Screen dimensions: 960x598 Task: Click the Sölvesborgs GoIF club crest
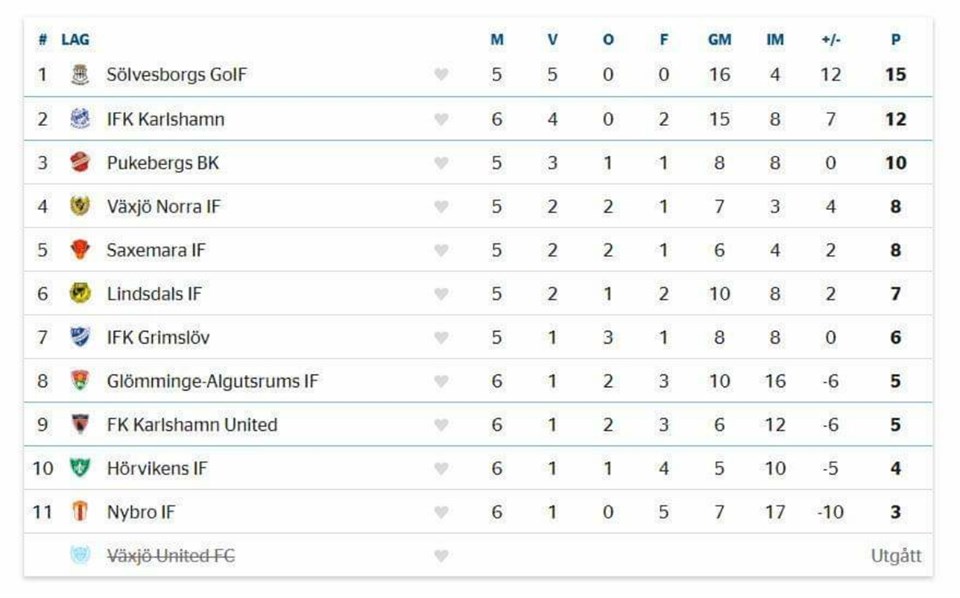tap(80, 75)
